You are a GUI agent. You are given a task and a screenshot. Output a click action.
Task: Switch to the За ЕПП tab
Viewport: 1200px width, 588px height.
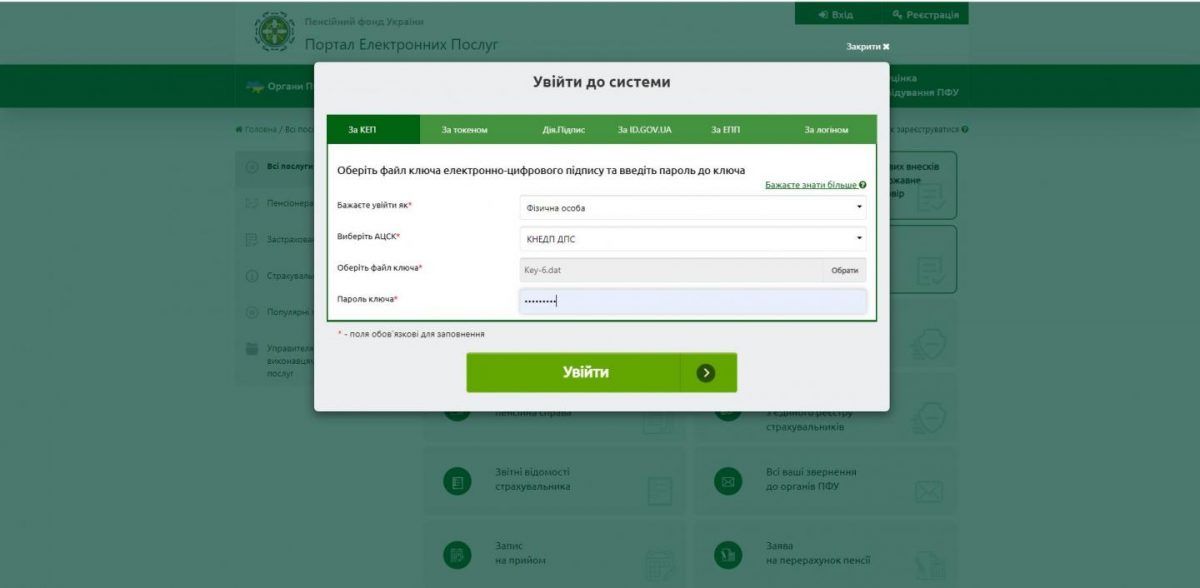click(x=726, y=130)
